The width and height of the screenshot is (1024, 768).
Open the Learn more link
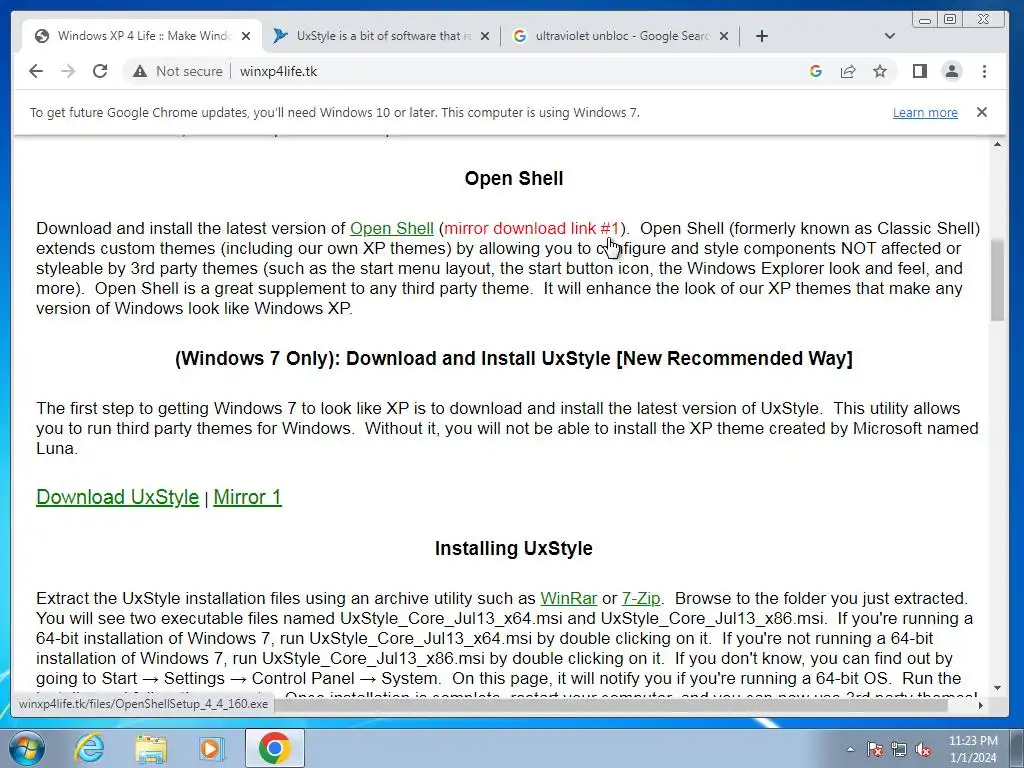[x=925, y=112]
